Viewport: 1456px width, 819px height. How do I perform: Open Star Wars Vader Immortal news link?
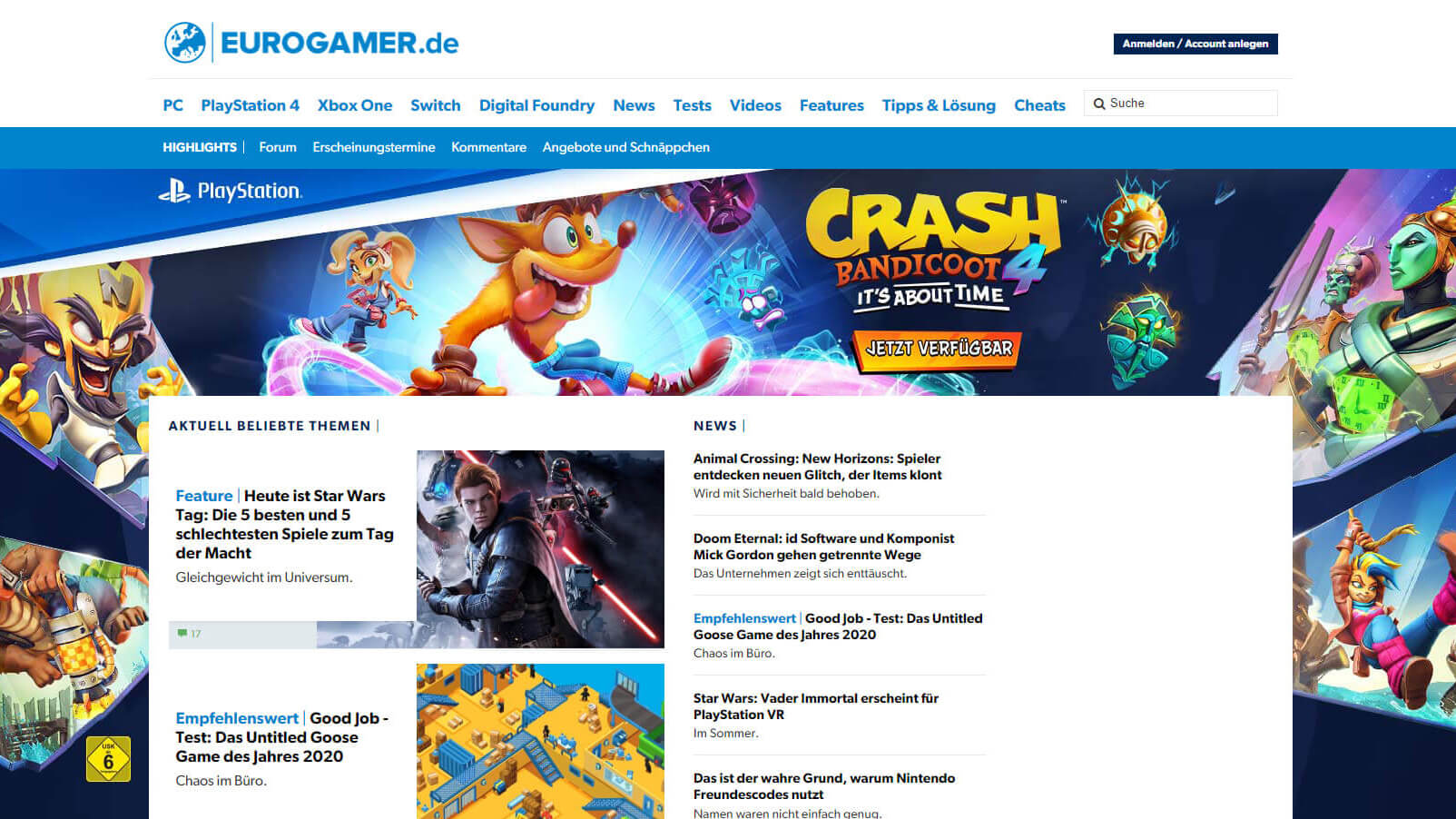coord(815,706)
